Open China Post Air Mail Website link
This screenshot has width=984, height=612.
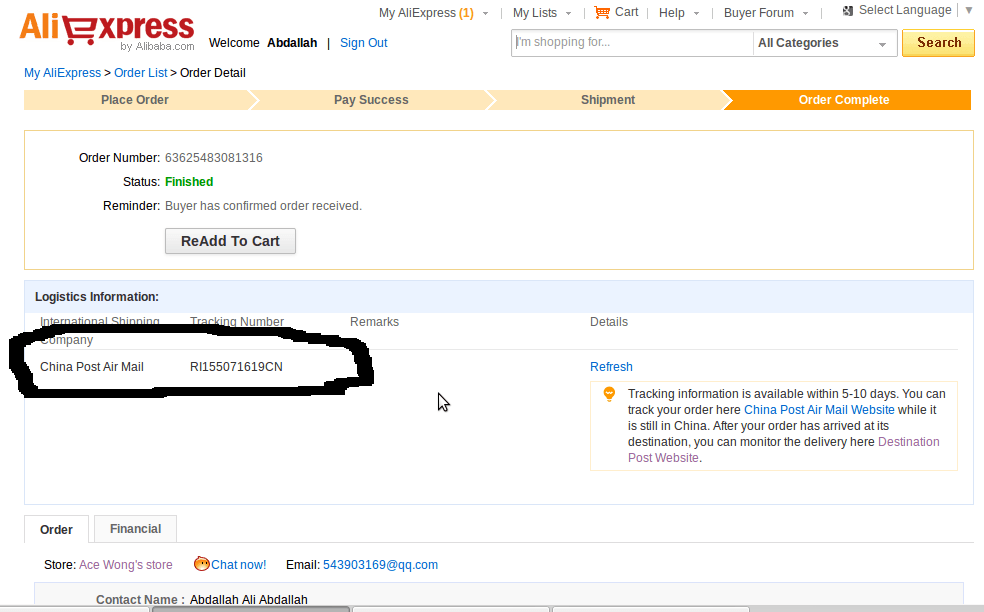pyautogui.click(x=819, y=410)
